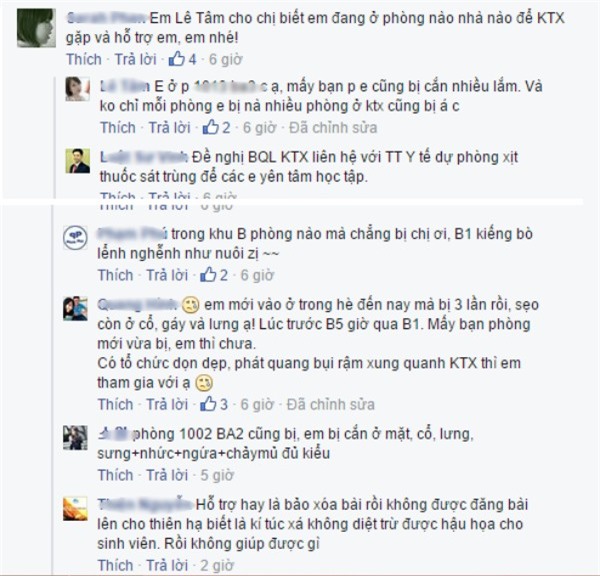
Task: Open 'Đã chỉnh sửa' history on Lê Tâm's reply
Action: (x=333, y=127)
